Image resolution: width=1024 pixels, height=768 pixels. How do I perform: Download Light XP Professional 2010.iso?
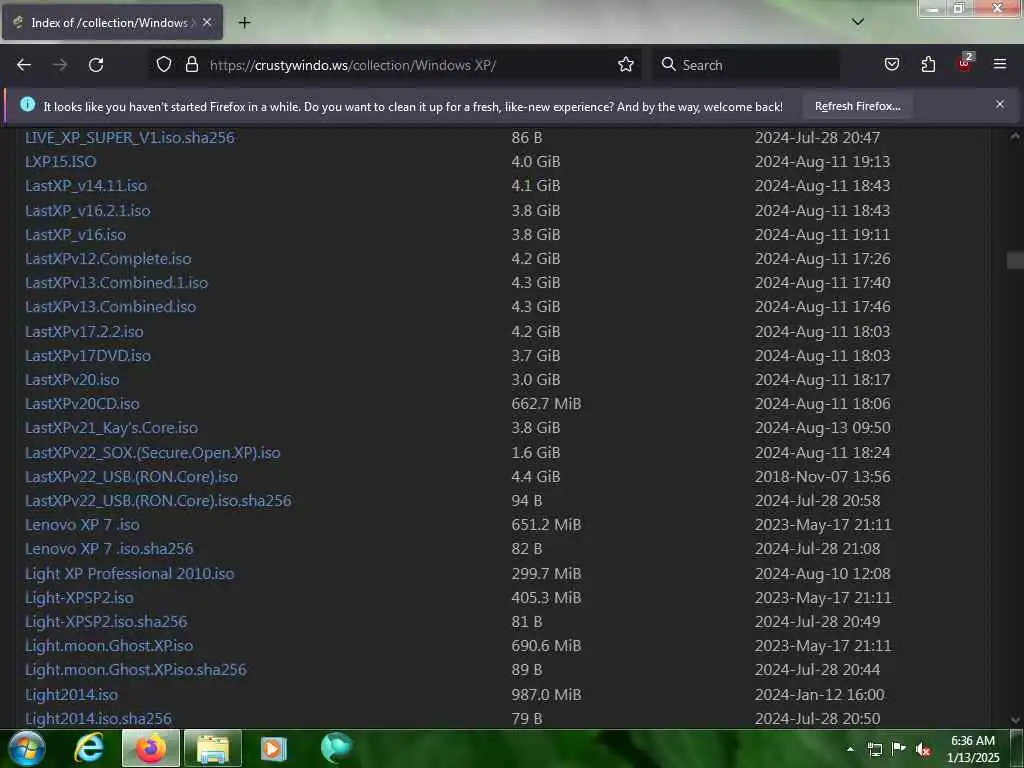(129, 573)
